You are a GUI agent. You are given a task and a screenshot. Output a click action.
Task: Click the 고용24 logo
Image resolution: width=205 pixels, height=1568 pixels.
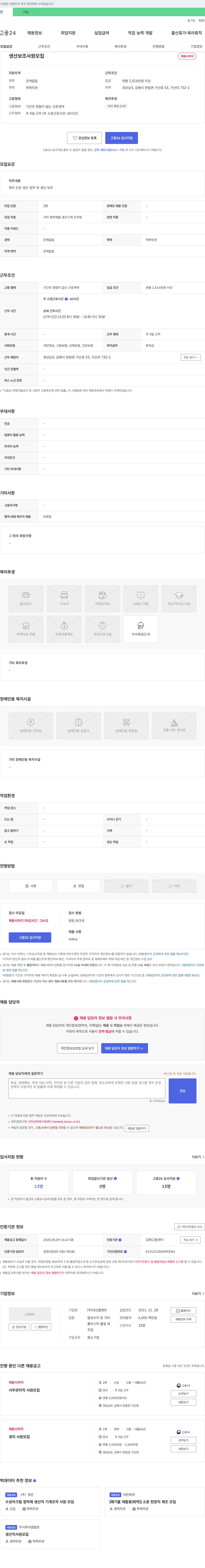point(8,33)
